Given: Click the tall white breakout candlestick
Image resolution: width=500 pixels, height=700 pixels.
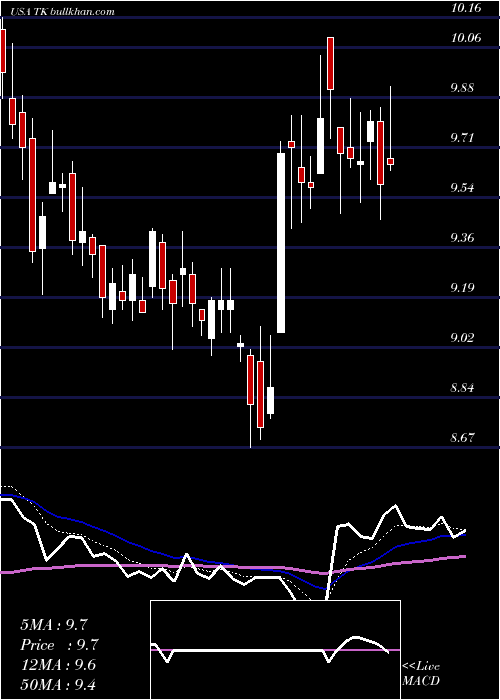Looking at the screenshot, I should click(x=281, y=243).
